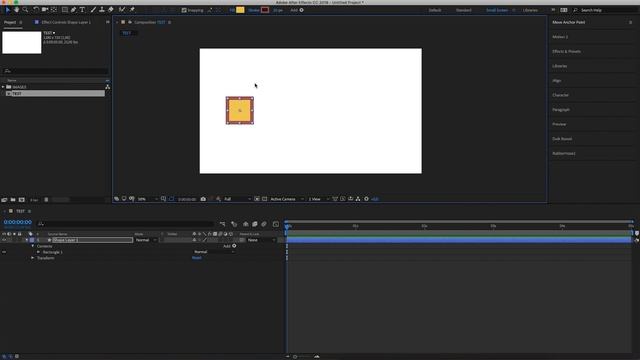Click the Project panel search field
Image resolution: width=640 pixels, height=360 pixels.
(55, 71)
